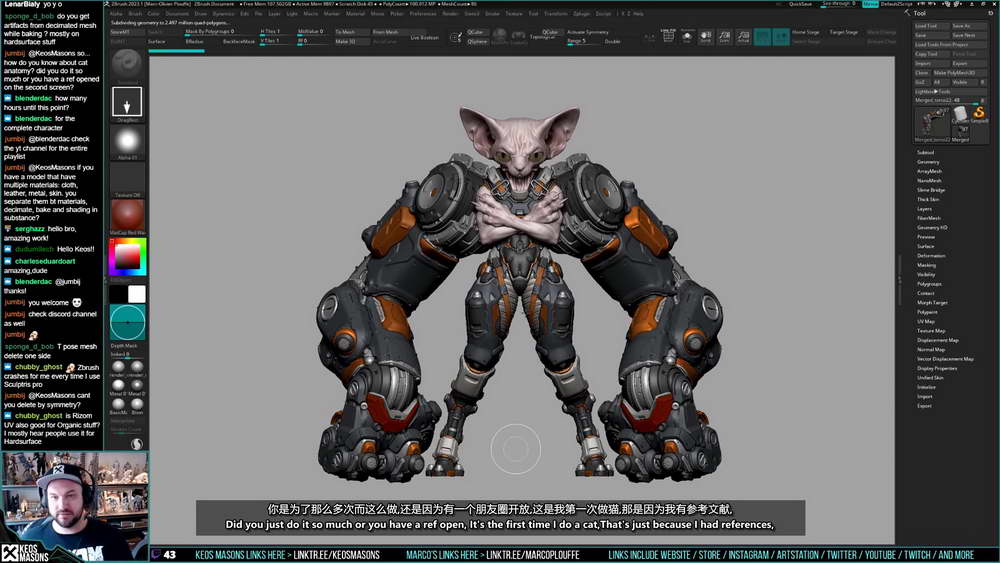Open the Alpha selector thumbnail
Viewport: 1000px width, 563px height.
(x=127, y=141)
